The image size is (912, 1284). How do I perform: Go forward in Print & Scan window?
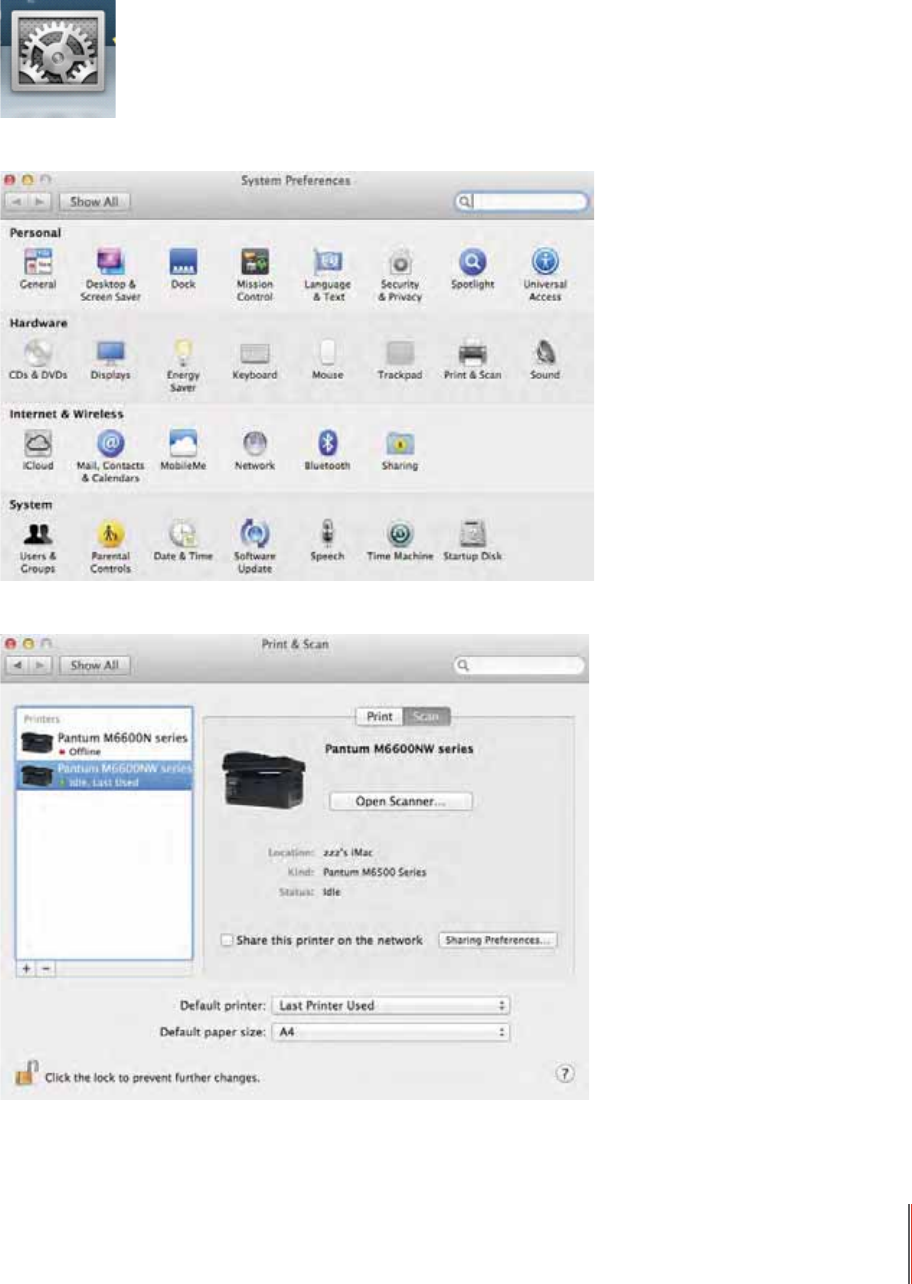coord(41,665)
